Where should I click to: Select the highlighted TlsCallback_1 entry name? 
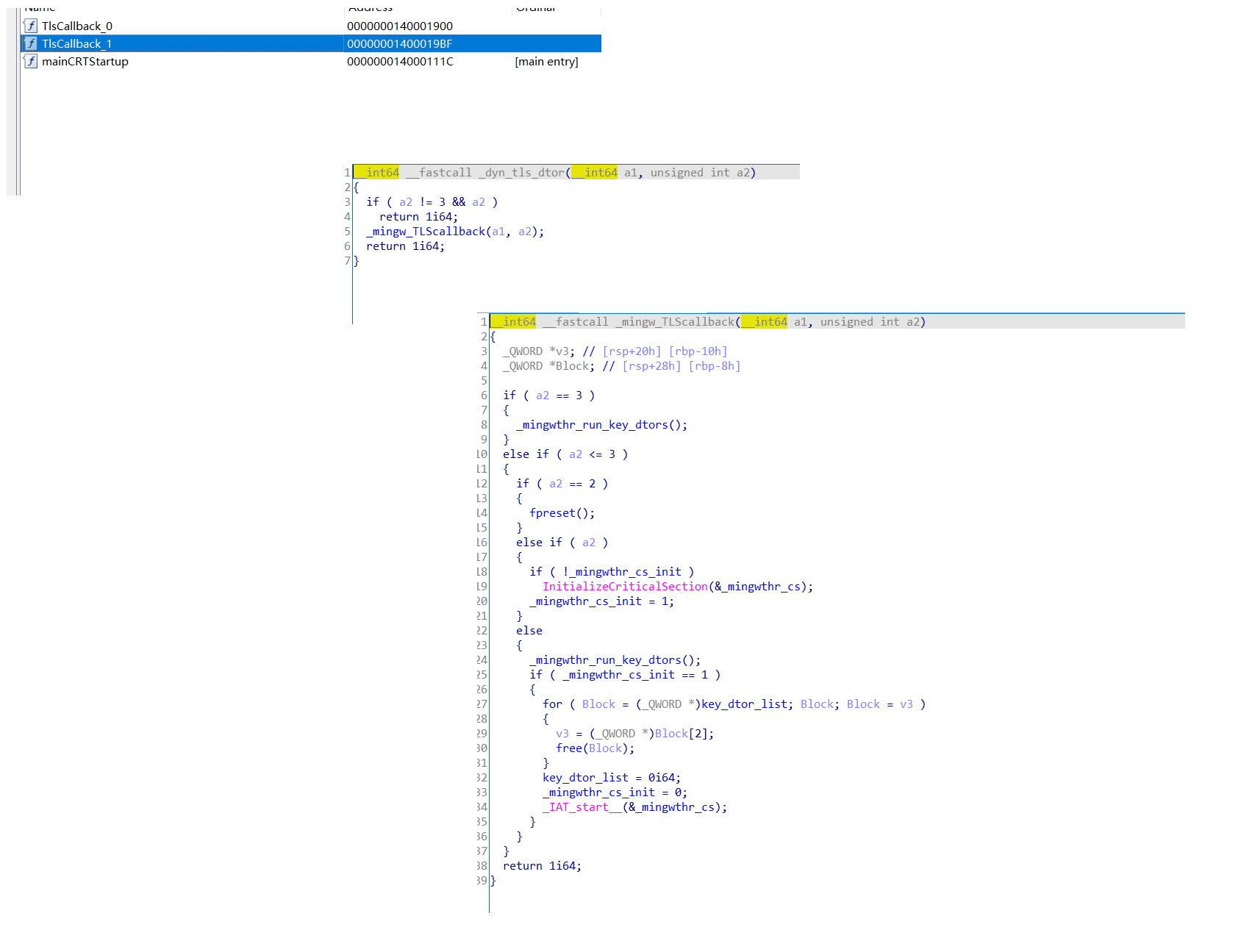(77, 44)
